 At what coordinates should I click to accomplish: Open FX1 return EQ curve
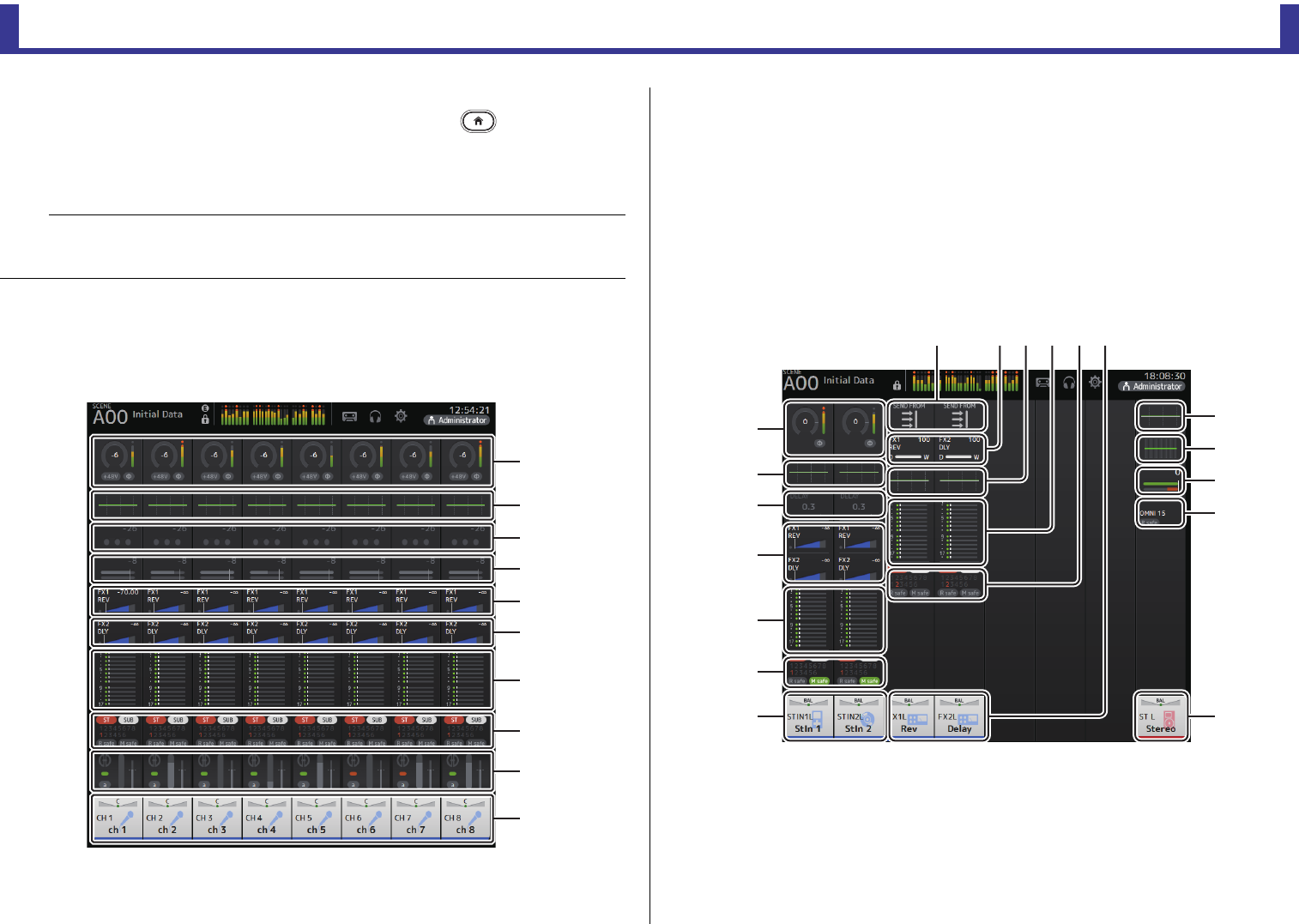click(910, 481)
